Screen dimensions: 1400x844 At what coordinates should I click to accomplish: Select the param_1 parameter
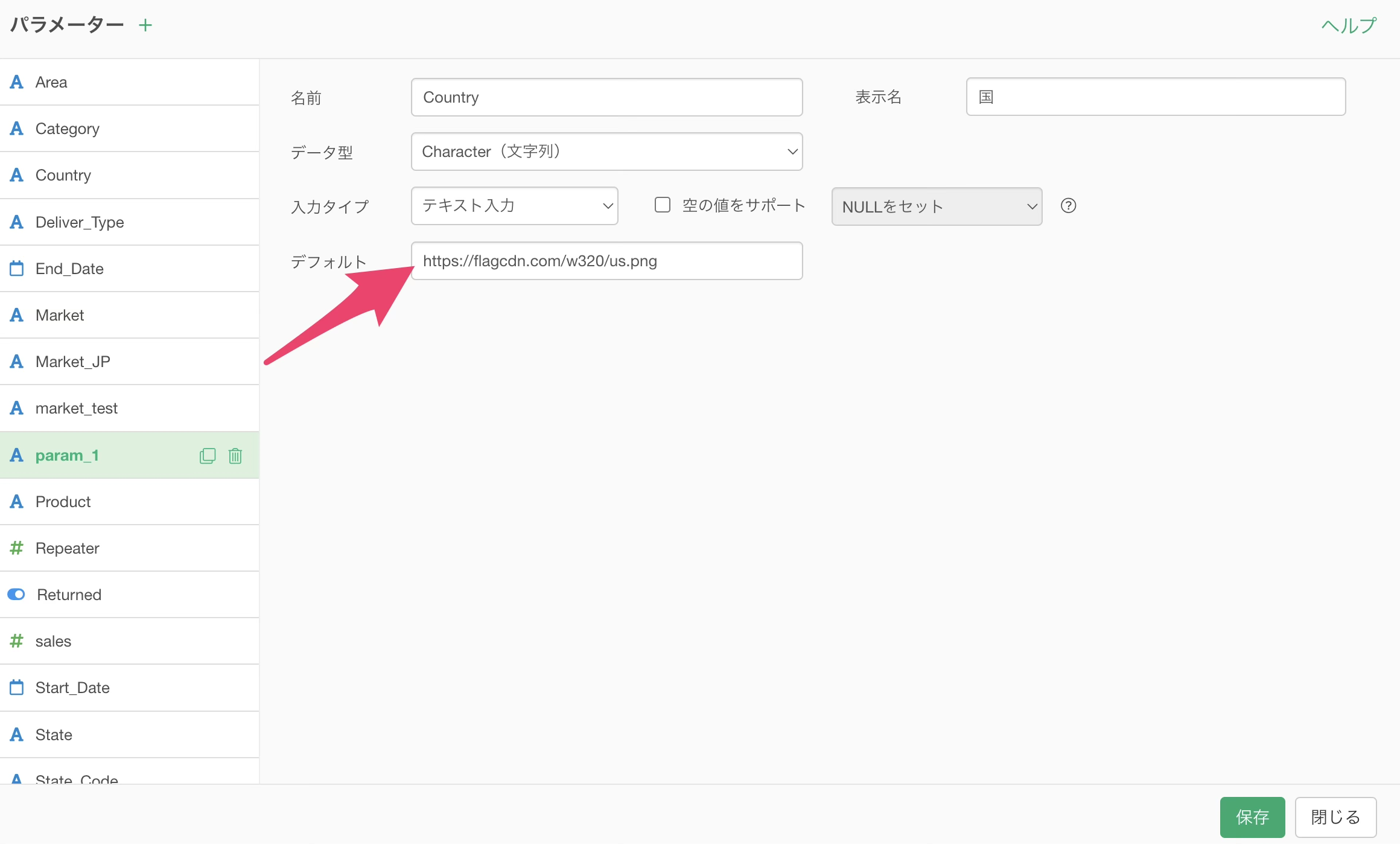130,455
